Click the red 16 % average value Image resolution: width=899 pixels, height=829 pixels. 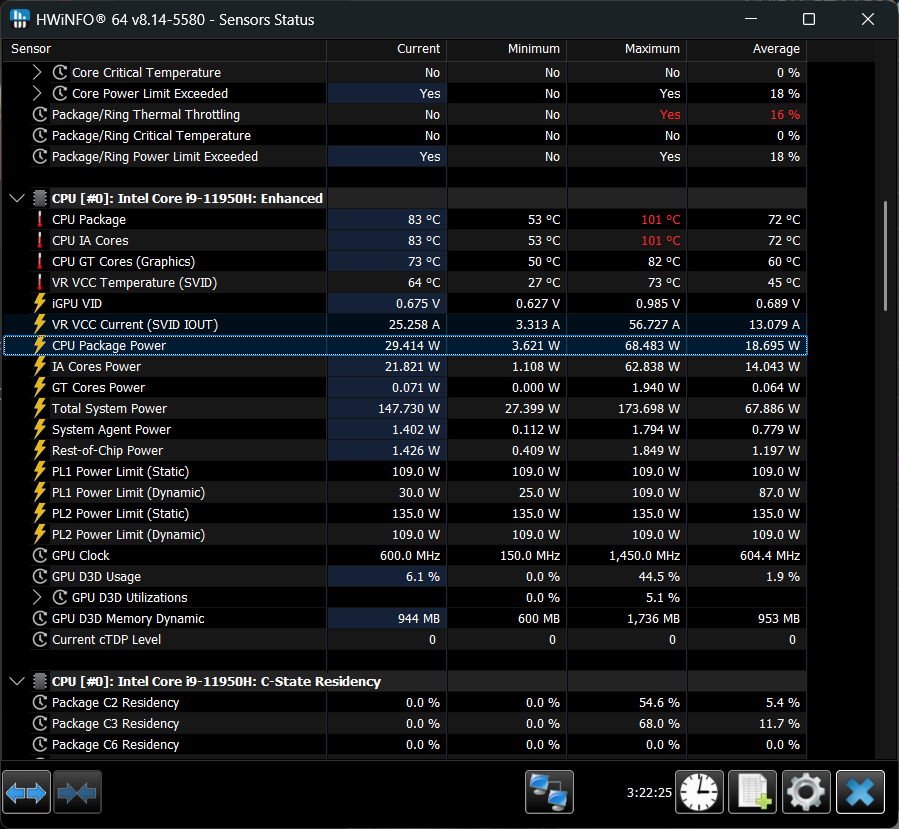click(x=785, y=115)
